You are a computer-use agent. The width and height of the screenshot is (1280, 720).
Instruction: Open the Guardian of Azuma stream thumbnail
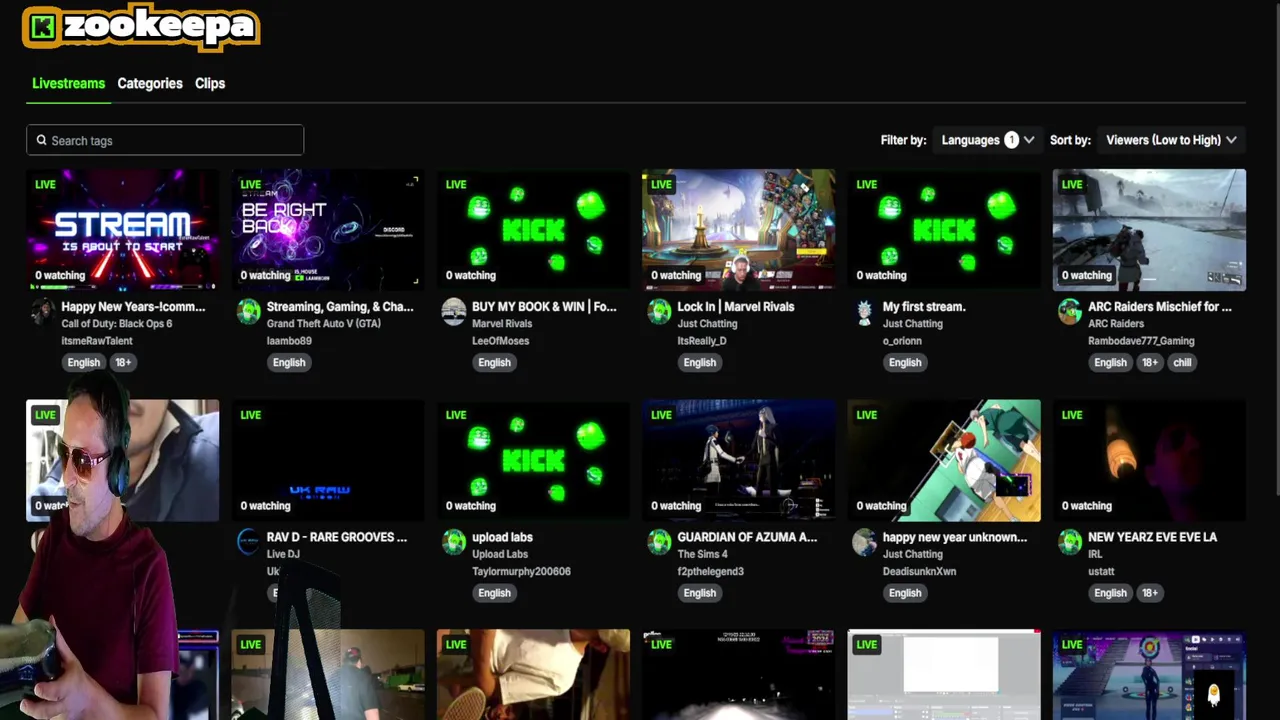click(x=739, y=460)
